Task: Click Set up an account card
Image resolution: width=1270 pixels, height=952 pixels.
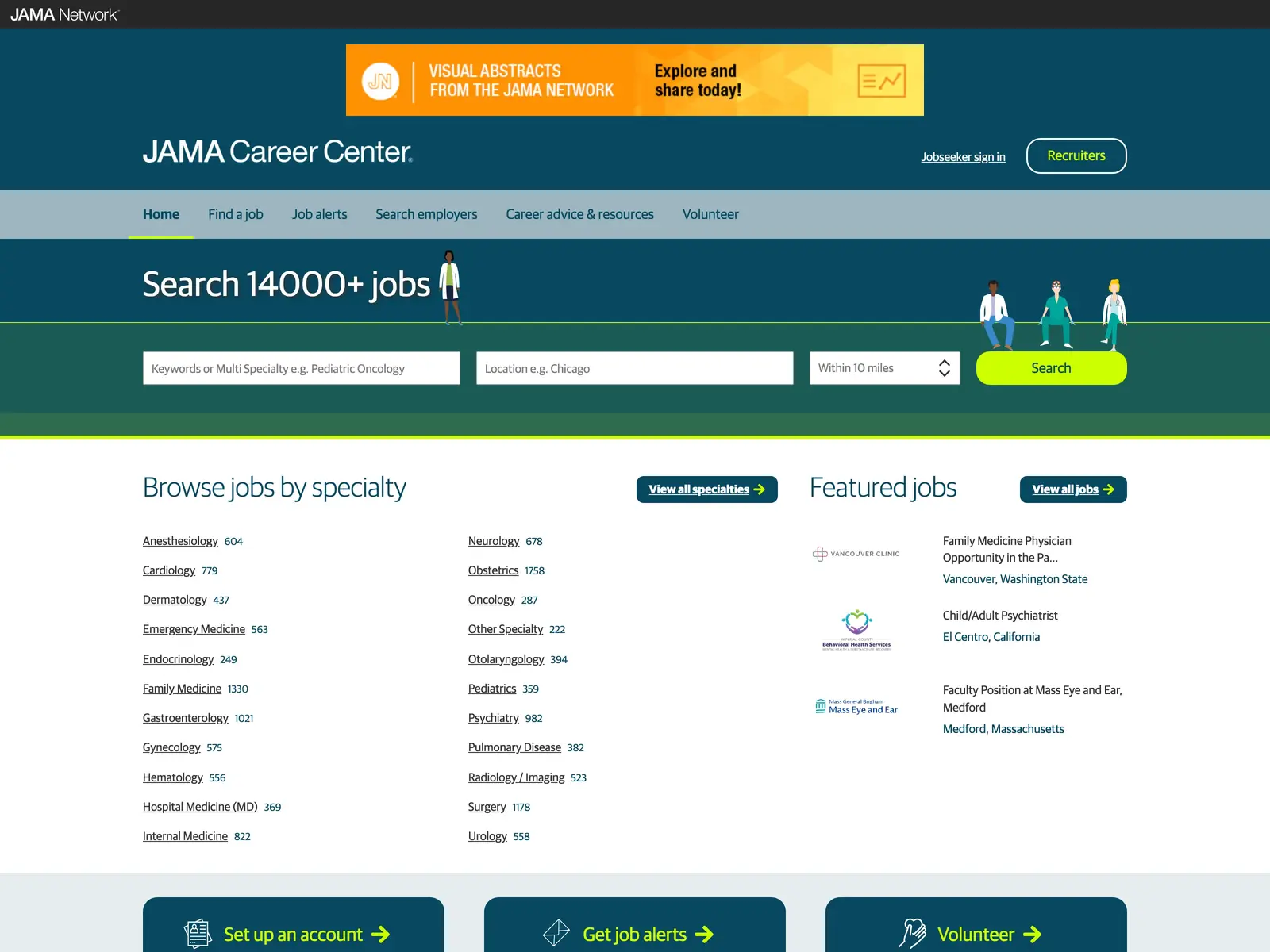Action: (294, 925)
